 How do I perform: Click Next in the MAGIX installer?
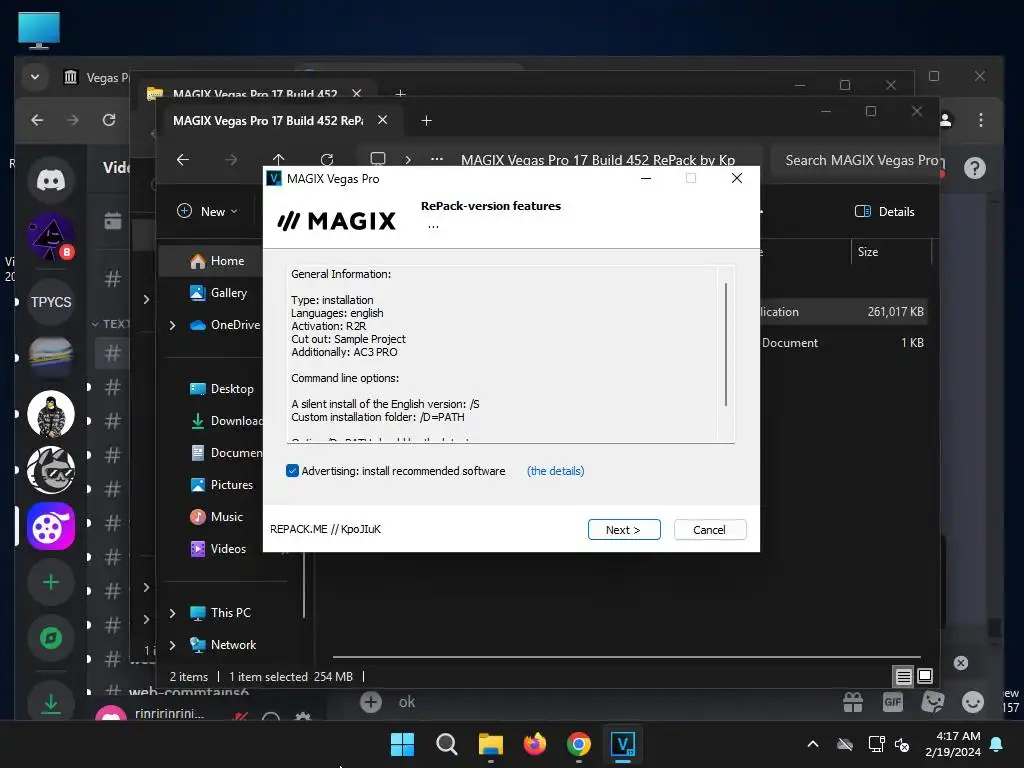[624, 530]
